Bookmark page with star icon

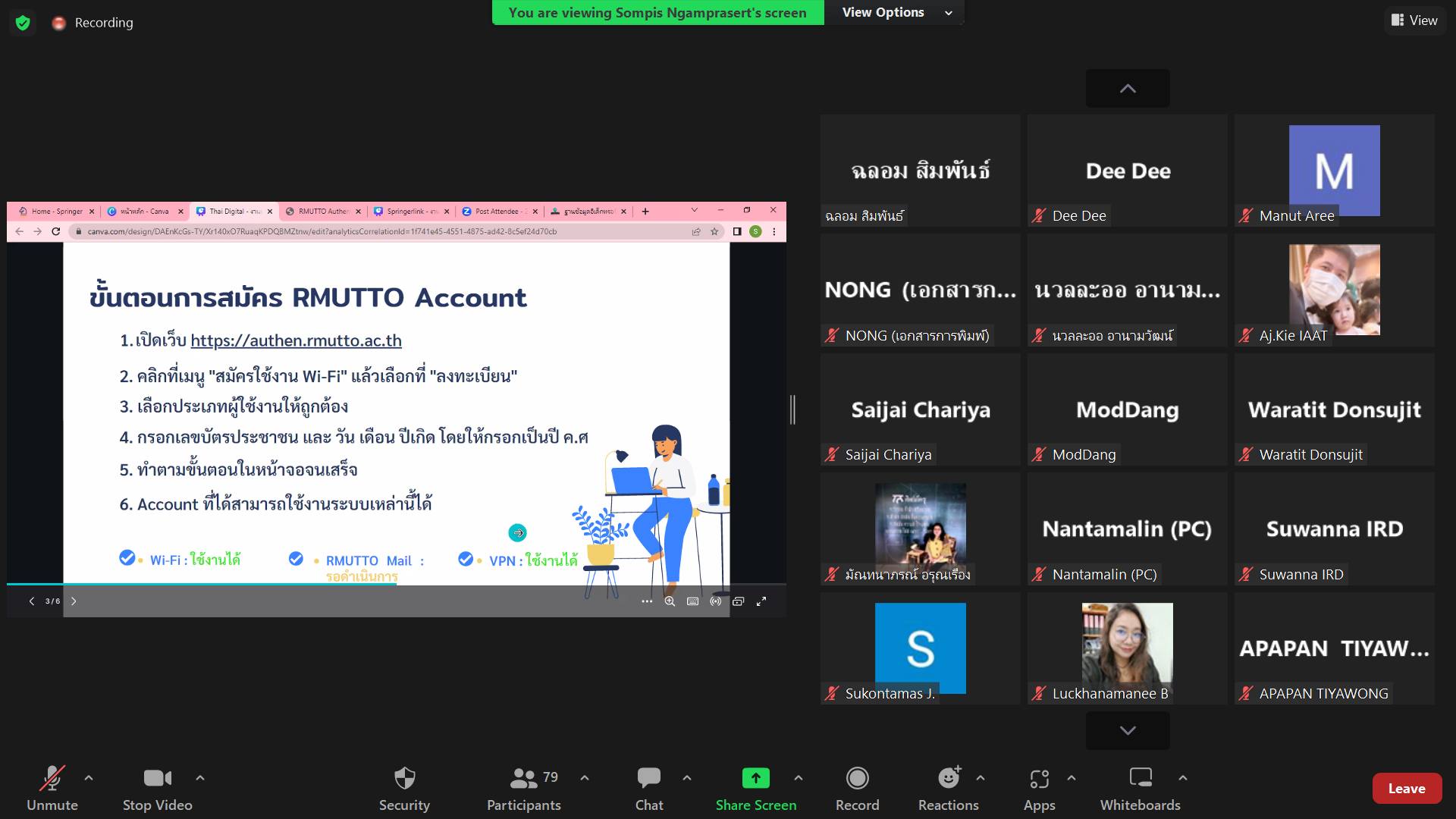tap(714, 231)
